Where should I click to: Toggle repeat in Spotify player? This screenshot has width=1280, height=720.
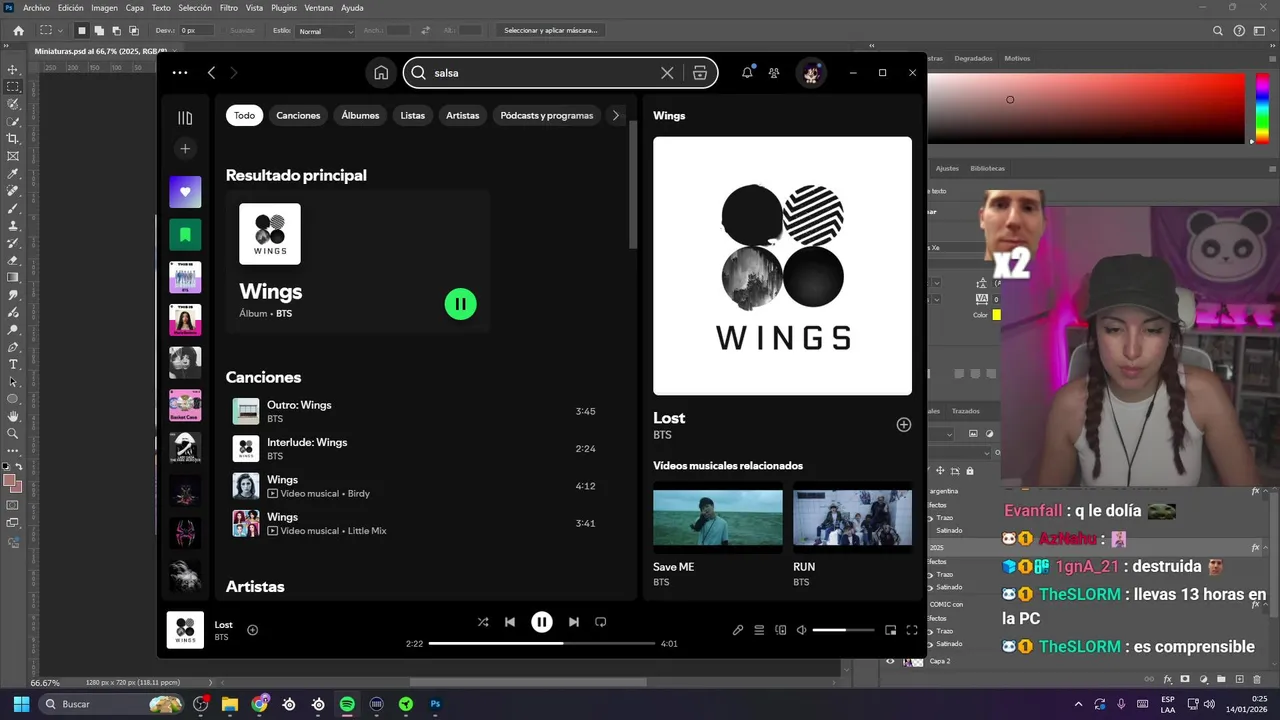[601, 622]
